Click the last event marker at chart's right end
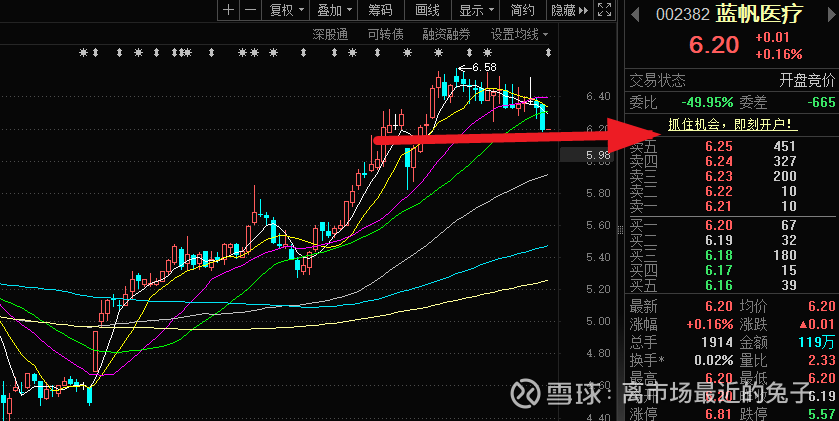Image resolution: width=839 pixels, height=421 pixels. point(548,52)
